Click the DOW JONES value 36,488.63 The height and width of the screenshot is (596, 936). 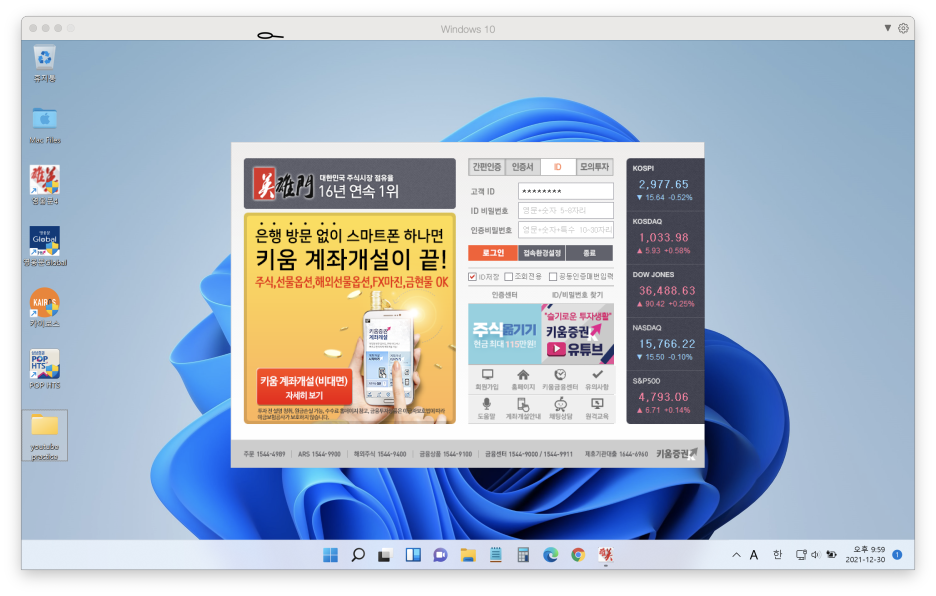pyautogui.click(x=667, y=291)
